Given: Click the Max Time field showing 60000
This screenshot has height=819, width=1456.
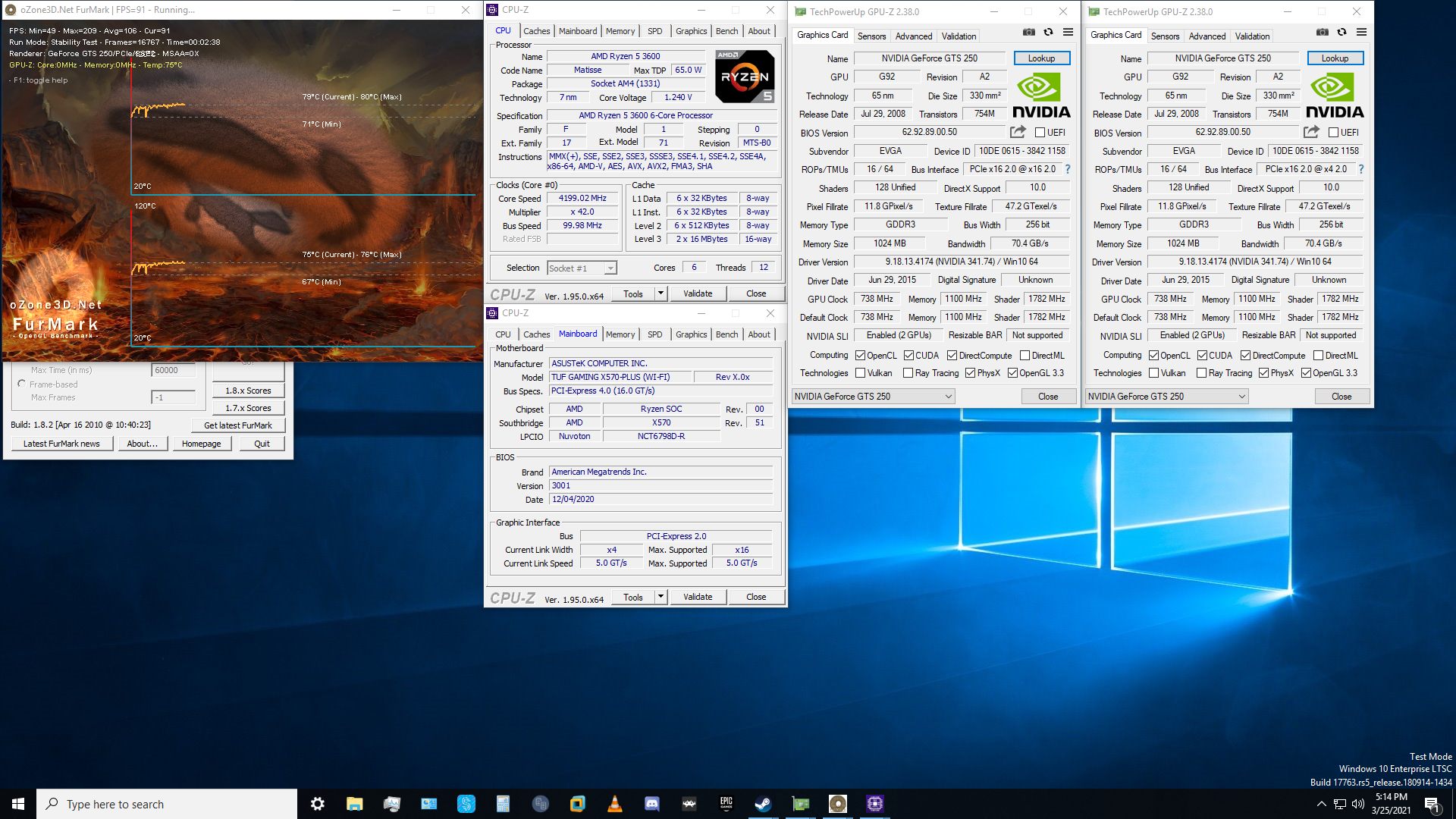Looking at the screenshot, I should tap(173, 370).
